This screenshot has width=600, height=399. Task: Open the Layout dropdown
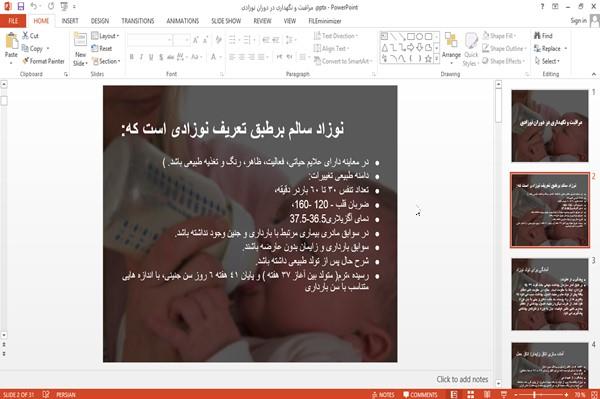tap(105, 36)
